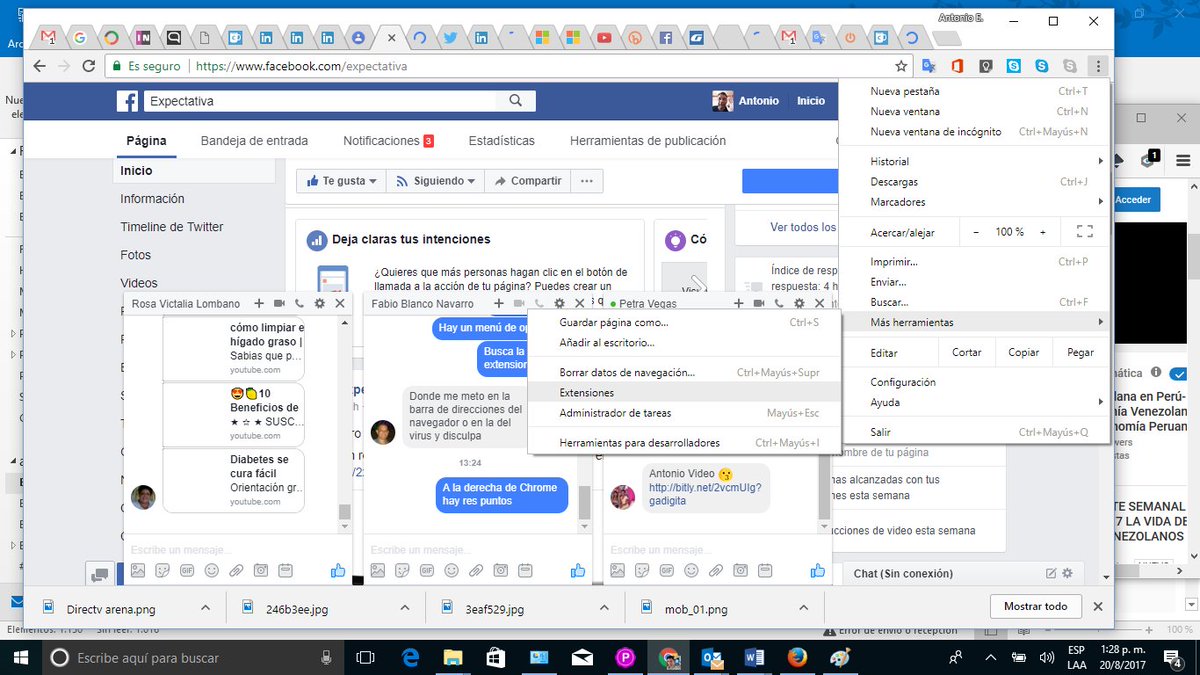
Task: Send a thumbs-up in Petra Vegas chat
Action: (818, 570)
